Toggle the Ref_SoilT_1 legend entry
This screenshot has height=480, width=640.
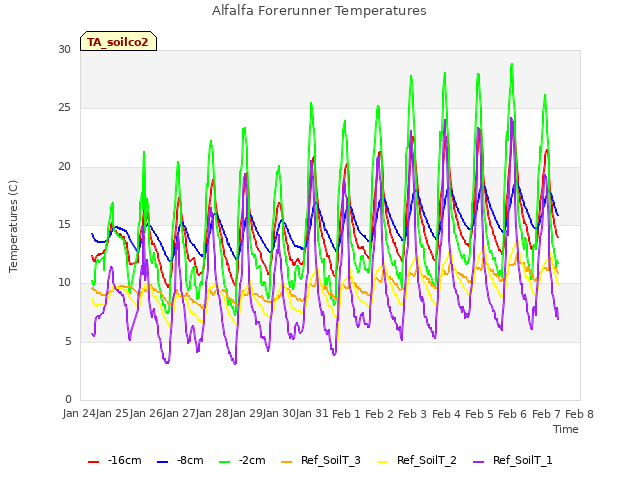pos(513,460)
